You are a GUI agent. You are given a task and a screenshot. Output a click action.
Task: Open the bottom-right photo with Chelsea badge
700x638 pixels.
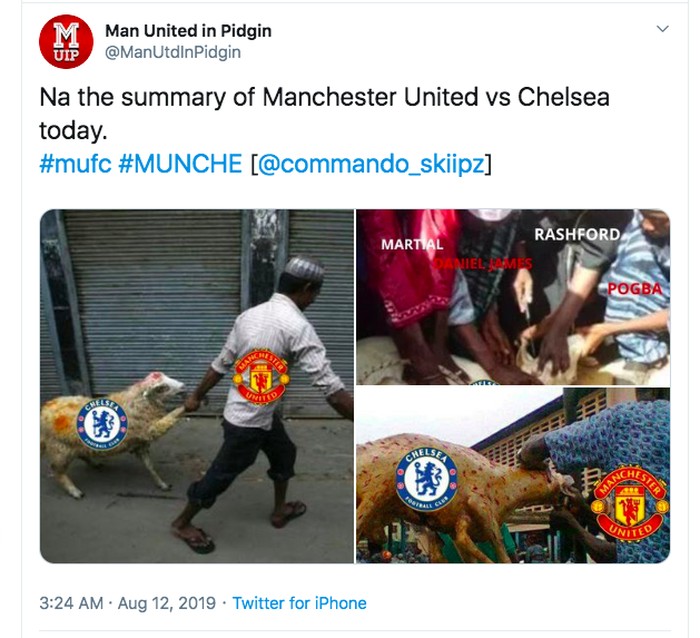click(513, 475)
